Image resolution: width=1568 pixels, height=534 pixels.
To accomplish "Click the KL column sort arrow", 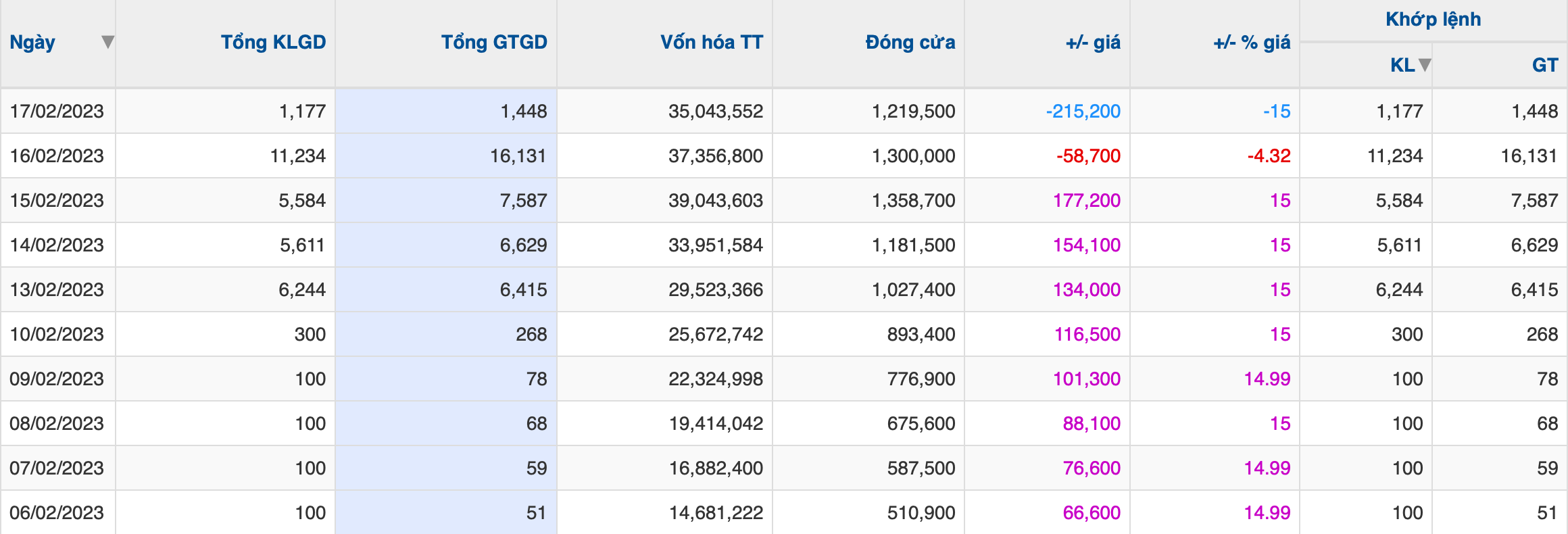I will click(1425, 65).
